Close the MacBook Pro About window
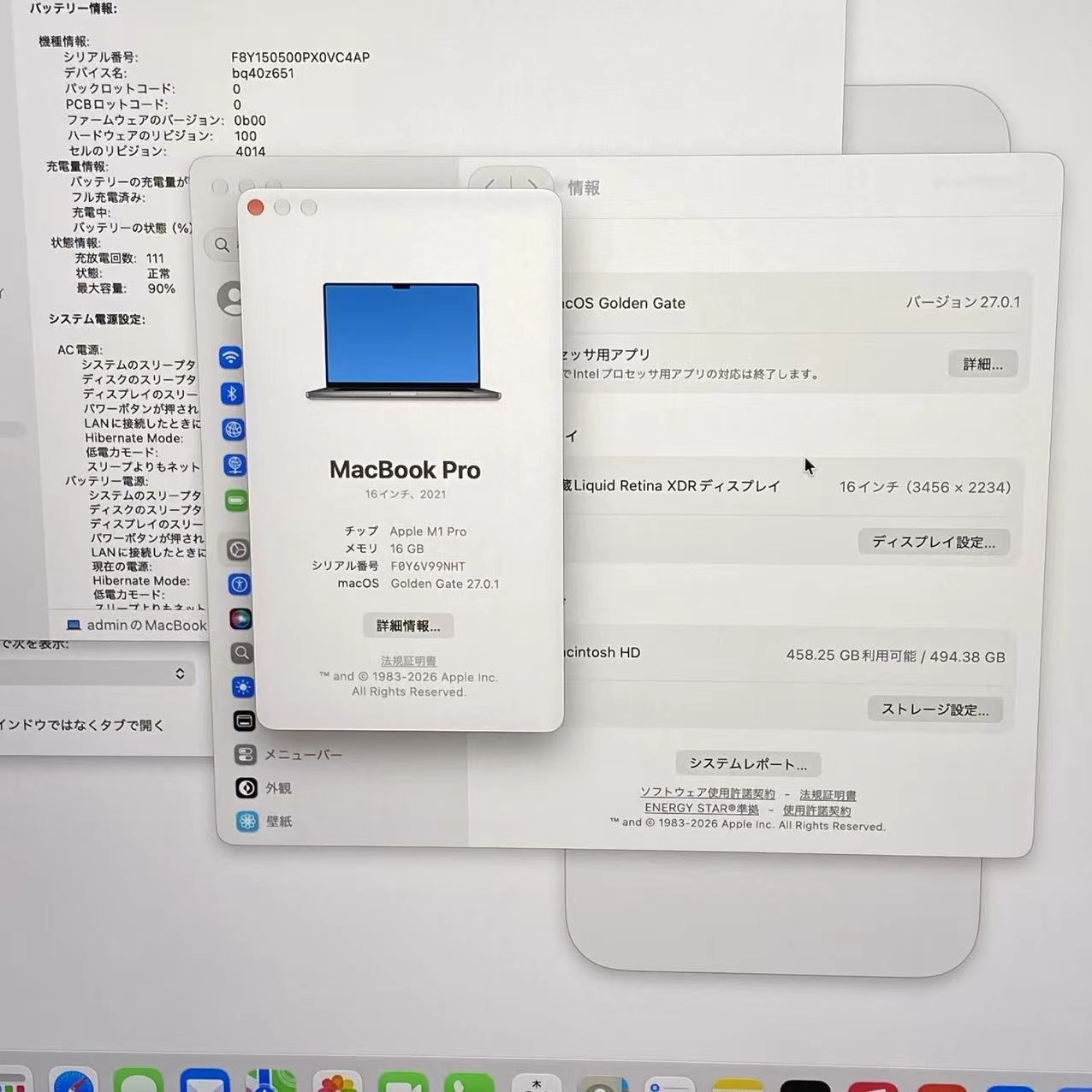Screen dimensions: 1092x1092 pos(255,207)
